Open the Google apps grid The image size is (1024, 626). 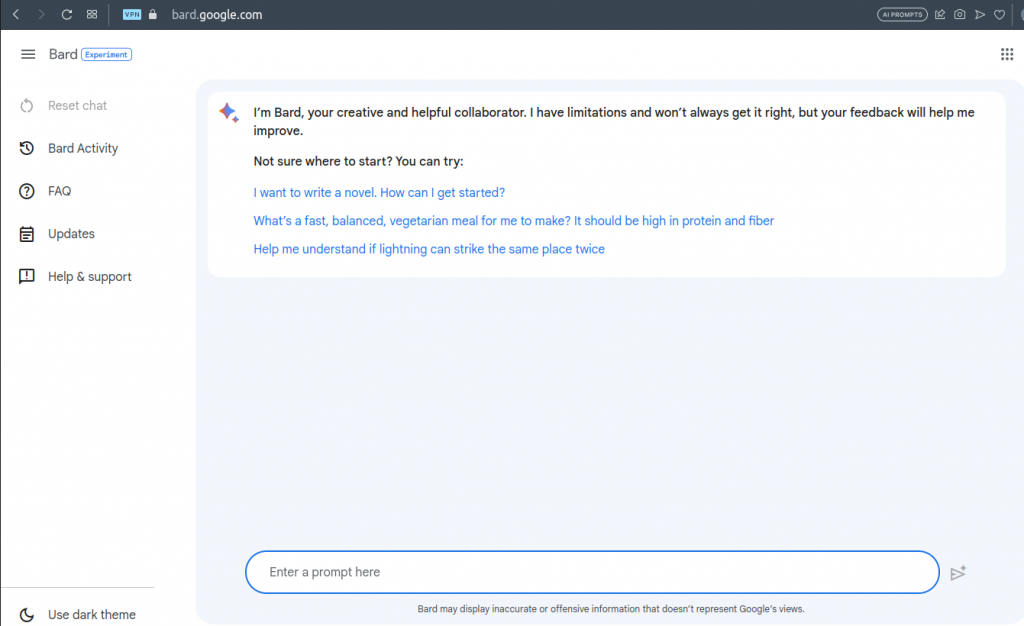[1007, 54]
